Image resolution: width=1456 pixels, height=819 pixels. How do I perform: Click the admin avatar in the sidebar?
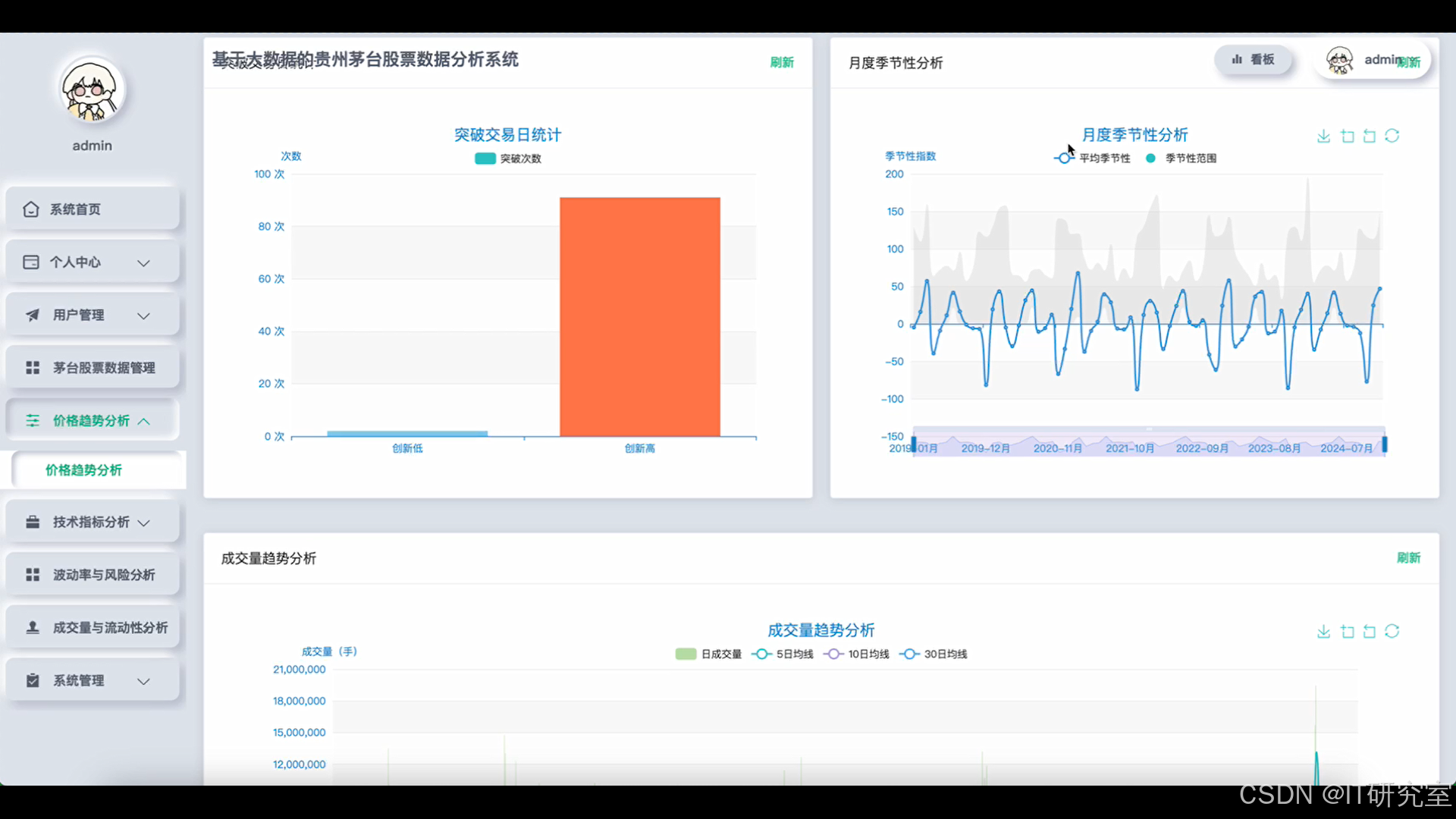[x=92, y=89]
